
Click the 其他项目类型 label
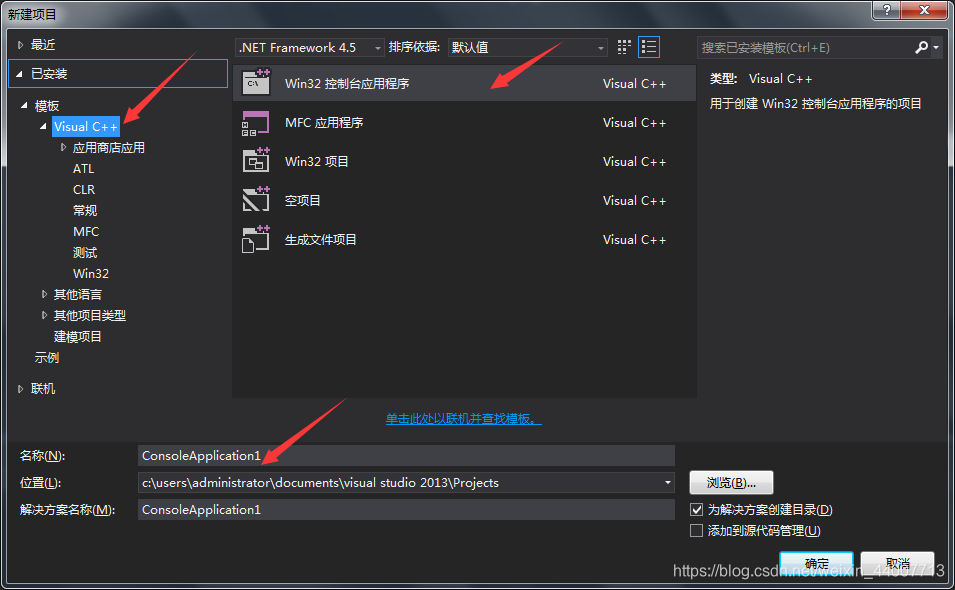90,315
